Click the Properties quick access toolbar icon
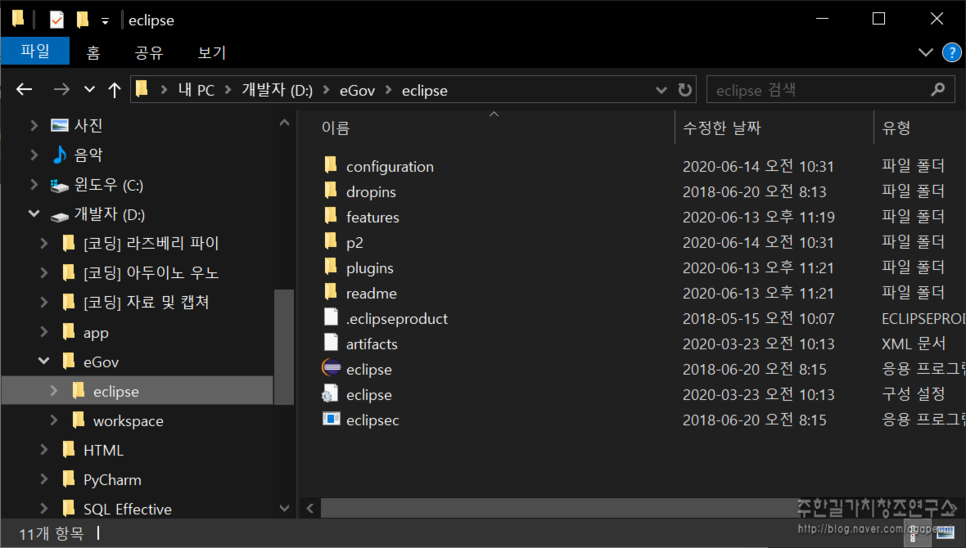 (56, 20)
